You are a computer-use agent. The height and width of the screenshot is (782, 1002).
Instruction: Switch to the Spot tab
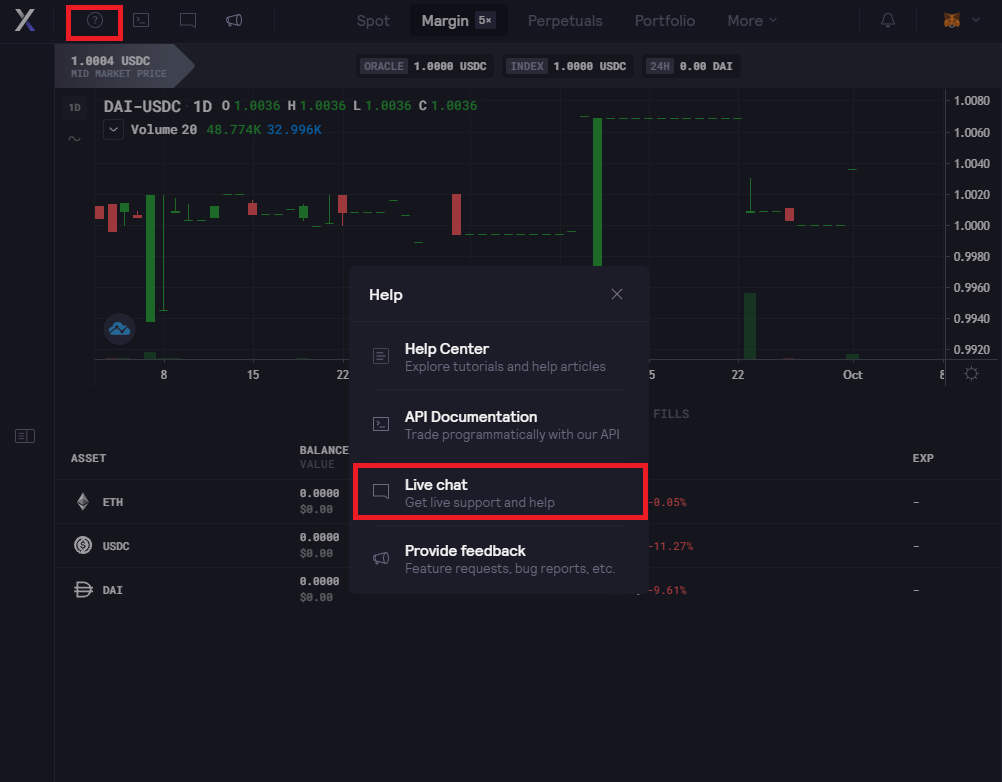coord(373,20)
